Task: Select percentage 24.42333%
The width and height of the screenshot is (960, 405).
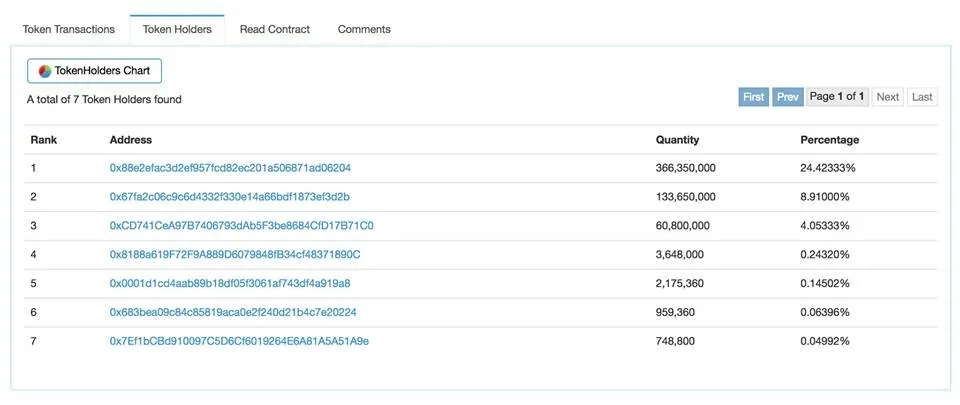Action: 828,168
